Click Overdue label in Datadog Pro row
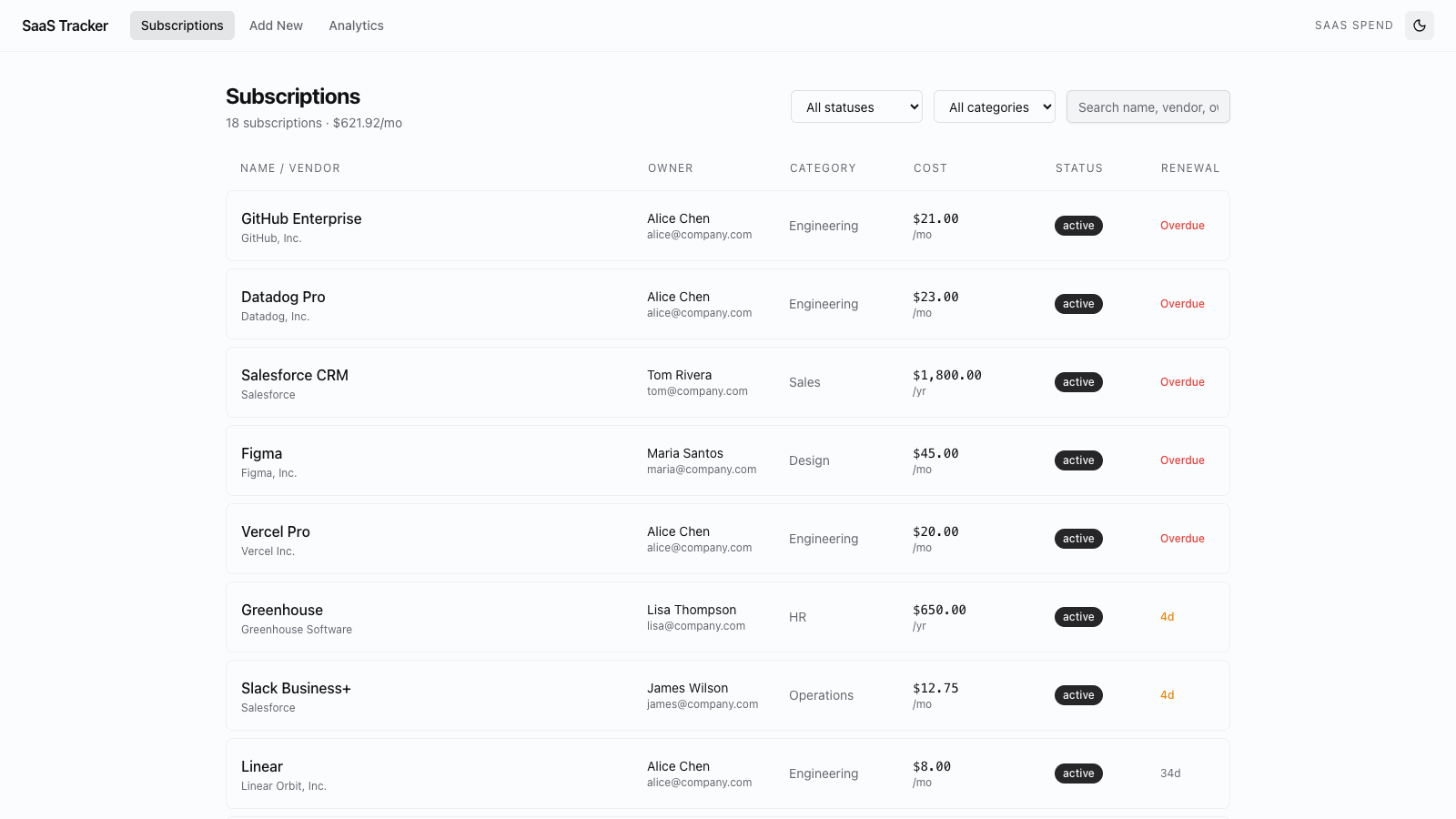This screenshot has width=1456, height=819. [x=1182, y=304]
